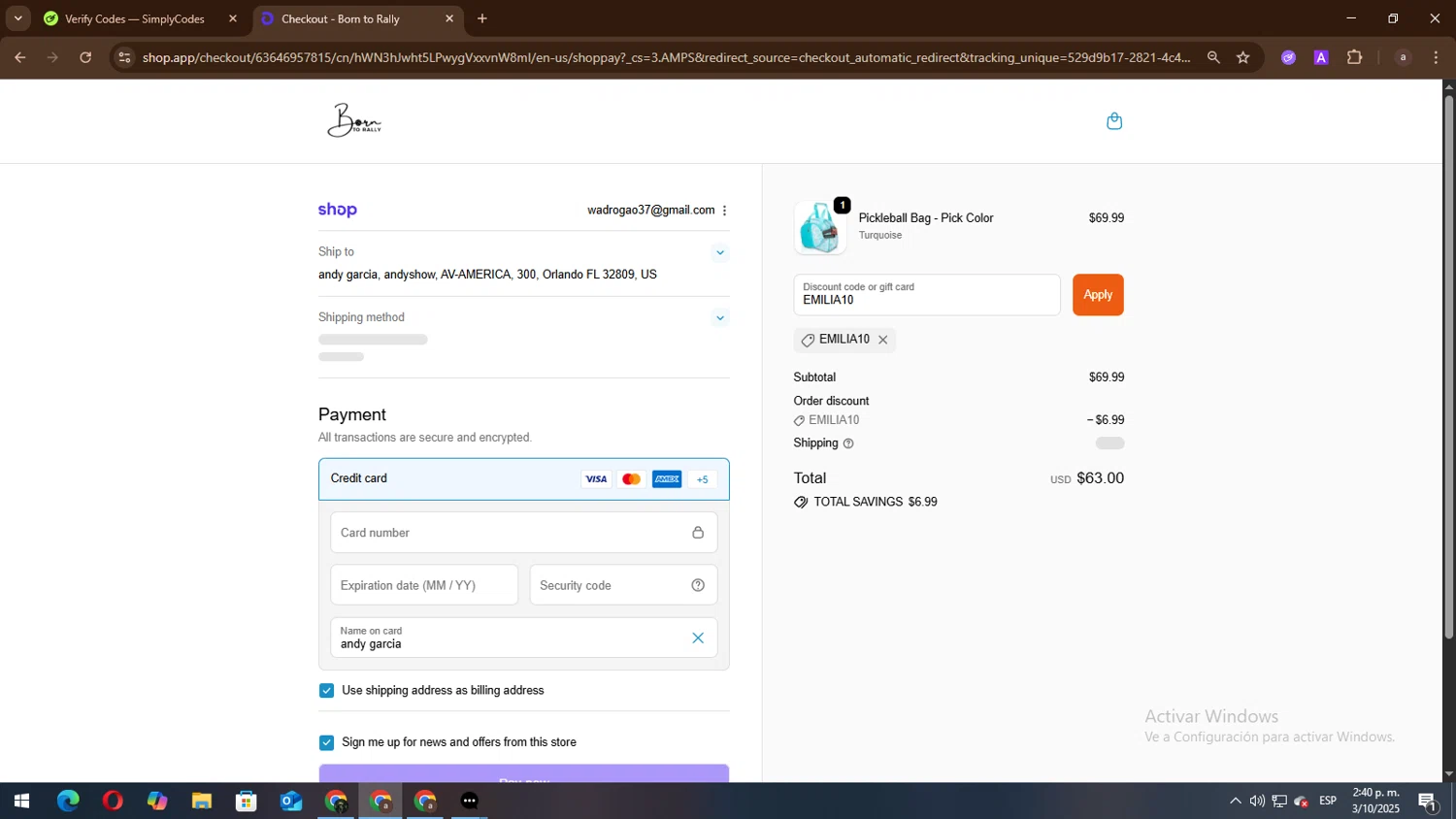
Task: Open File Explorer from taskbar
Action: click(202, 802)
